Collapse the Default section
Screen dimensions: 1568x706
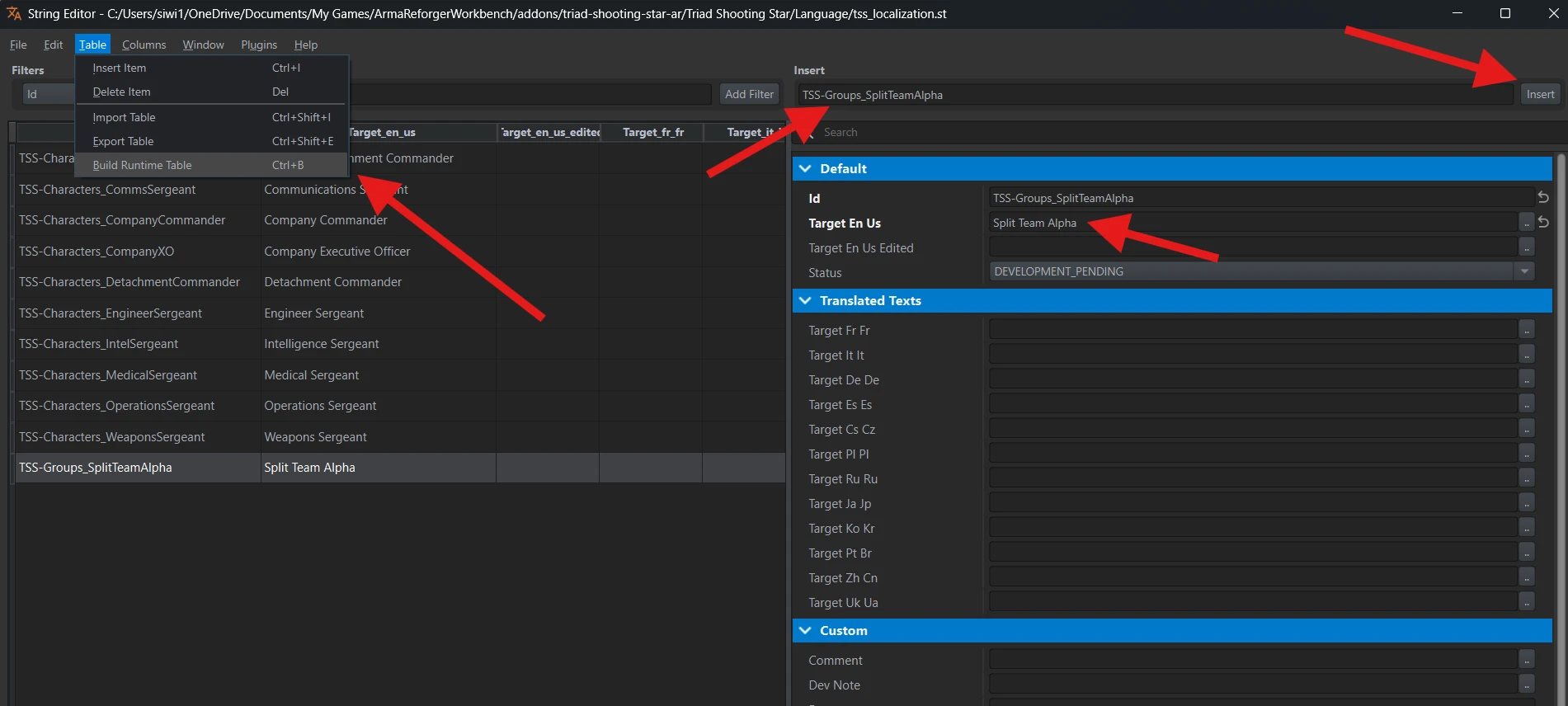coord(805,168)
